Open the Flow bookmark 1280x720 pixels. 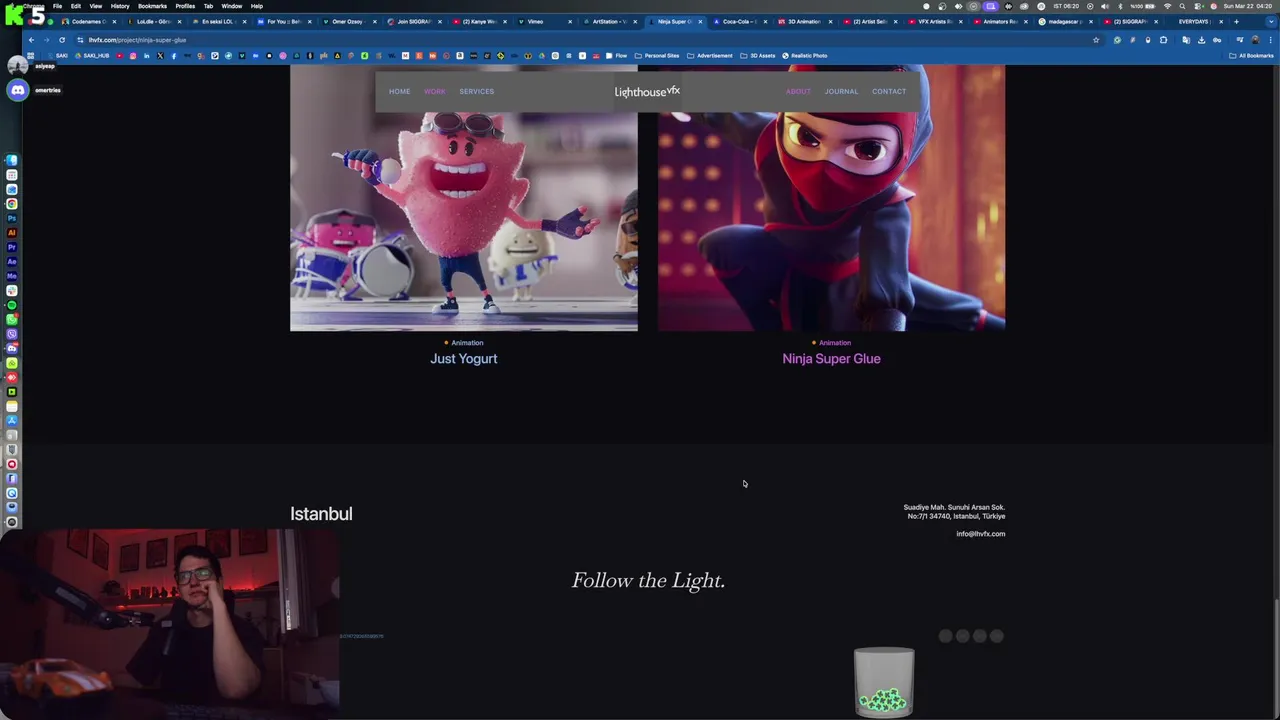coord(616,56)
